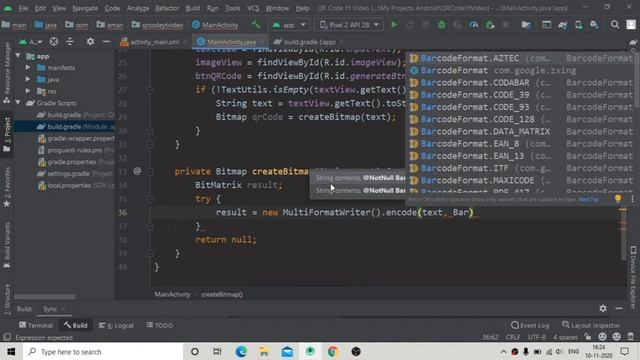The image size is (640, 360).
Task: Open the Layout Inspector
Action: pos(590,325)
